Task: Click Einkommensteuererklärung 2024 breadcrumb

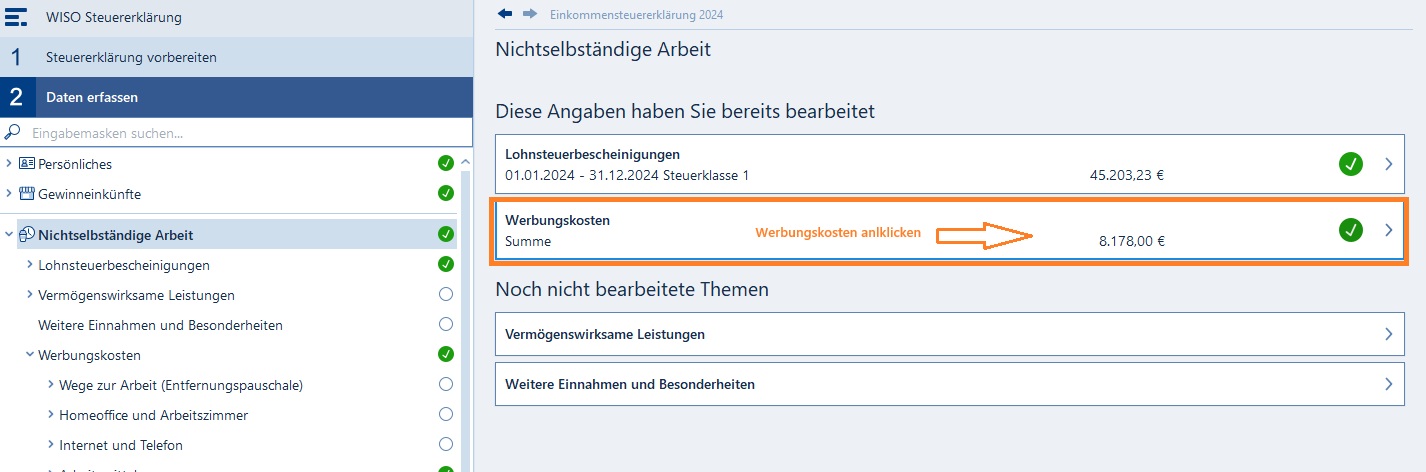Action: 636,15
